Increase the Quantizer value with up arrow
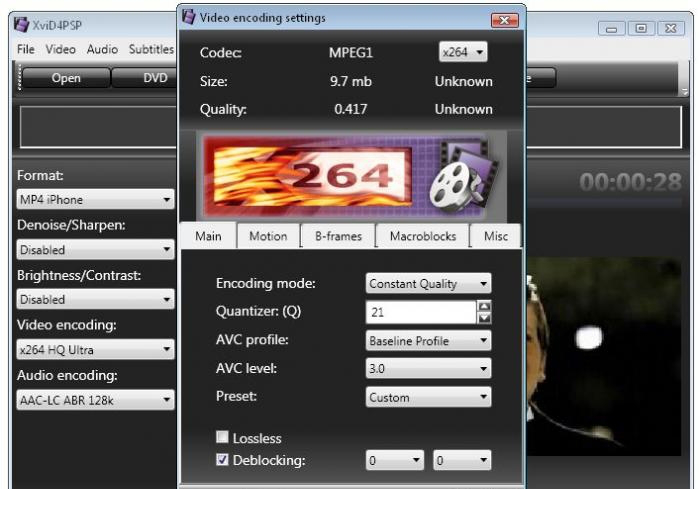The image size is (700, 508). click(x=484, y=306)
